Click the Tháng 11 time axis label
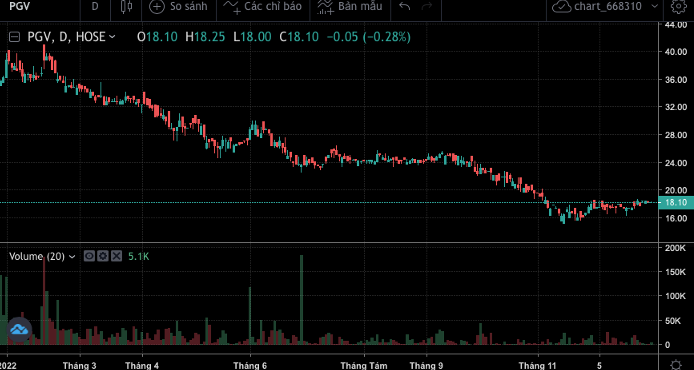This screenshot has width=694, height=370. 537,366
